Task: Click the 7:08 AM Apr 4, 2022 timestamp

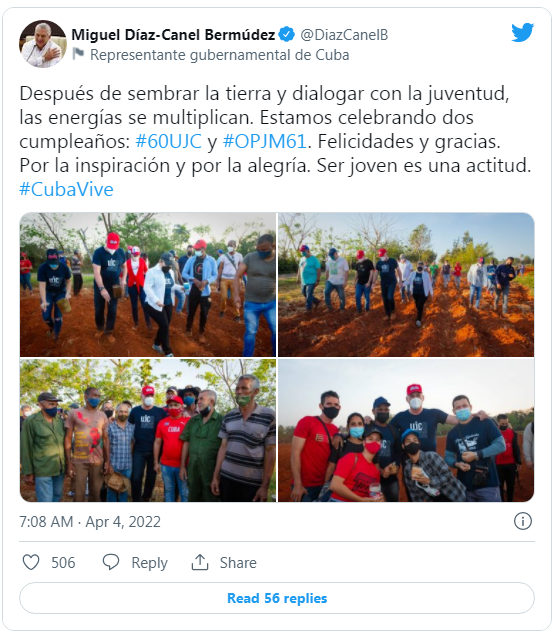Action: tap(90, 522)
